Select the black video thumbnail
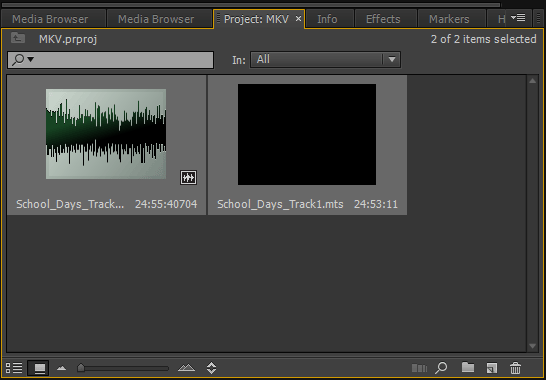The width and height of the screenshot is (546, 380). click(x=307, y=134)
